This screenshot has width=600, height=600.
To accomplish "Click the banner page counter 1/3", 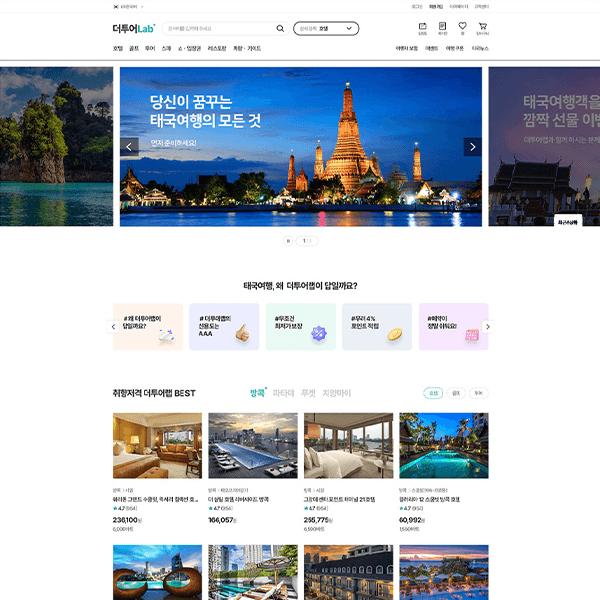I will (307, 241).
